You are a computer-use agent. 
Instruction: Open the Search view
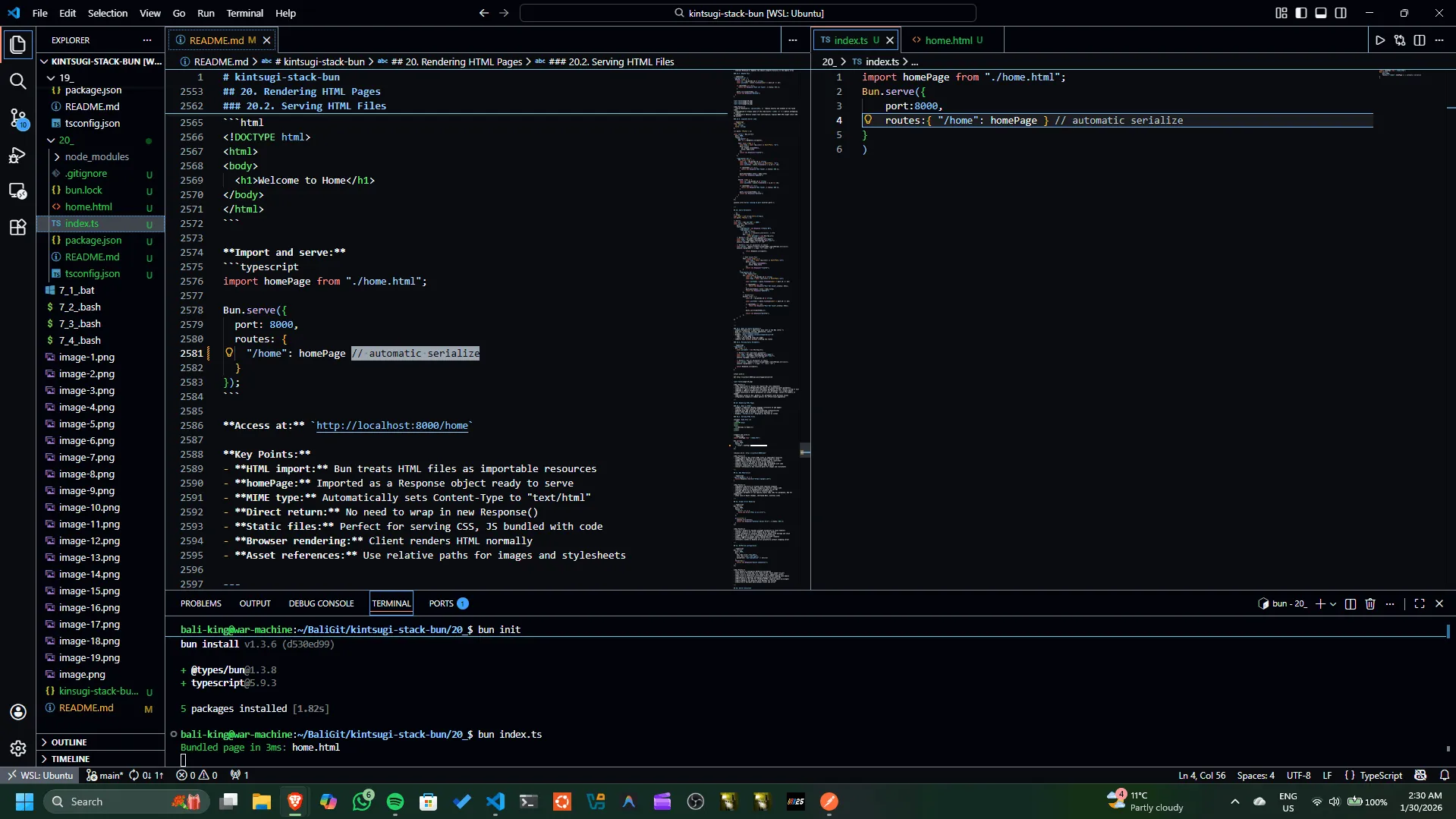[x=18, y=80]
